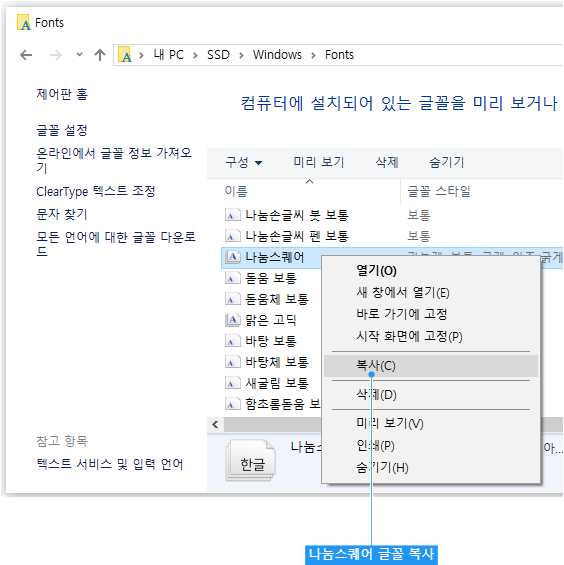This screenshot has width=564, height=565.
Task: Click the 한글 preview thumbnail in details pane
Action: click(x=251, y=461)
